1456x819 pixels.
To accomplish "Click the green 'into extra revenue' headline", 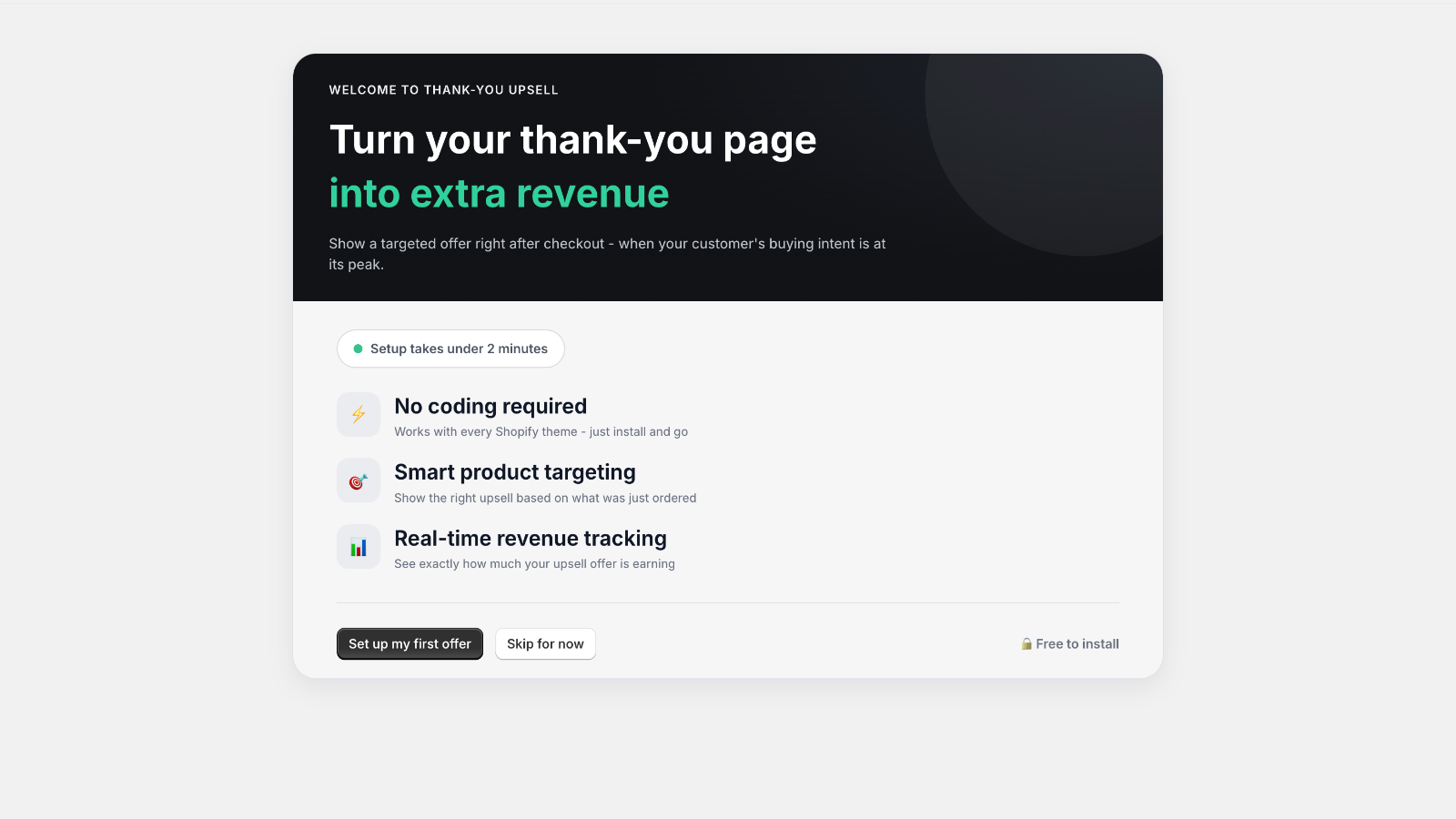I will tap(499, 193).
